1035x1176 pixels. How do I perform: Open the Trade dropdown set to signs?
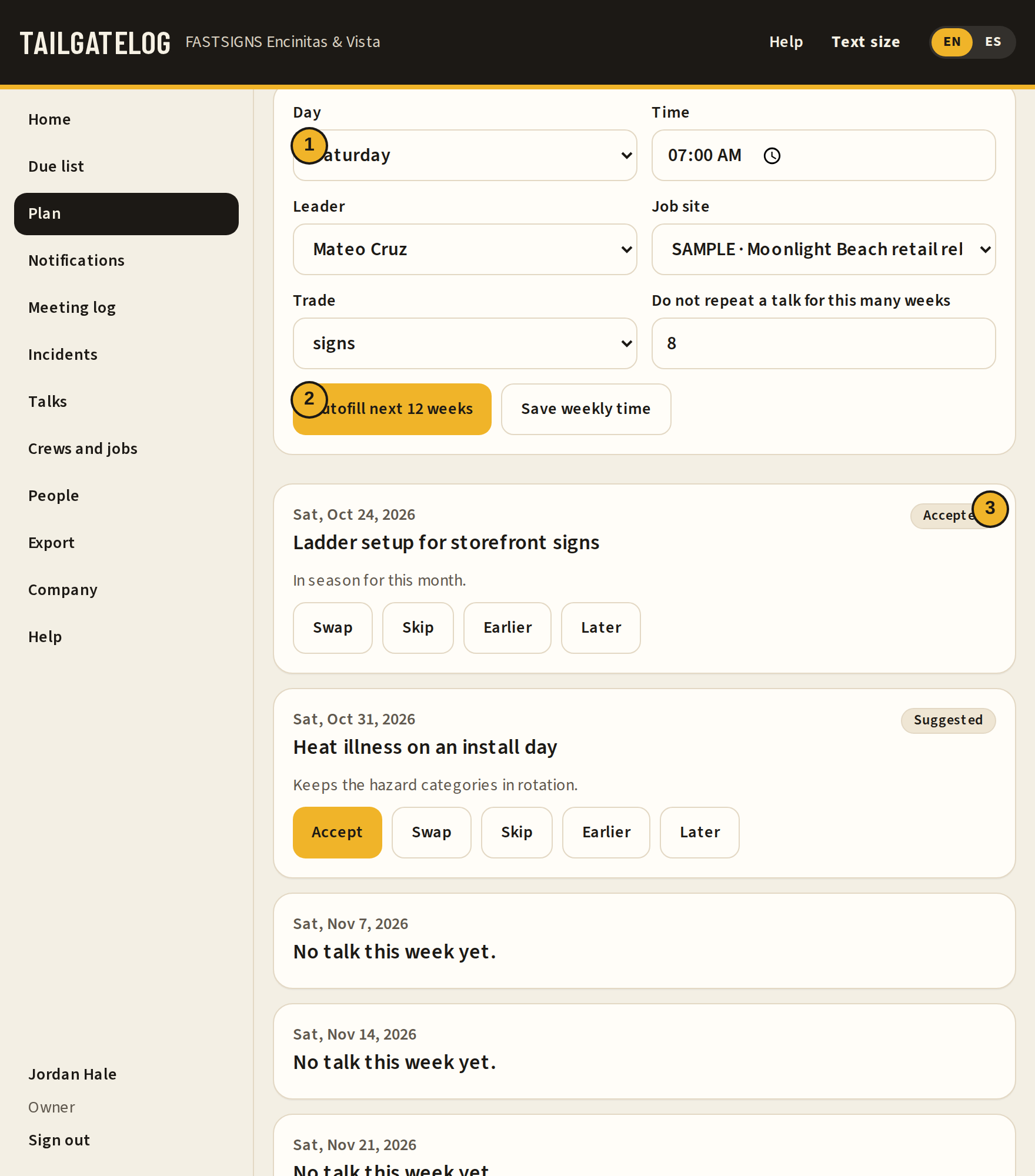465,343
